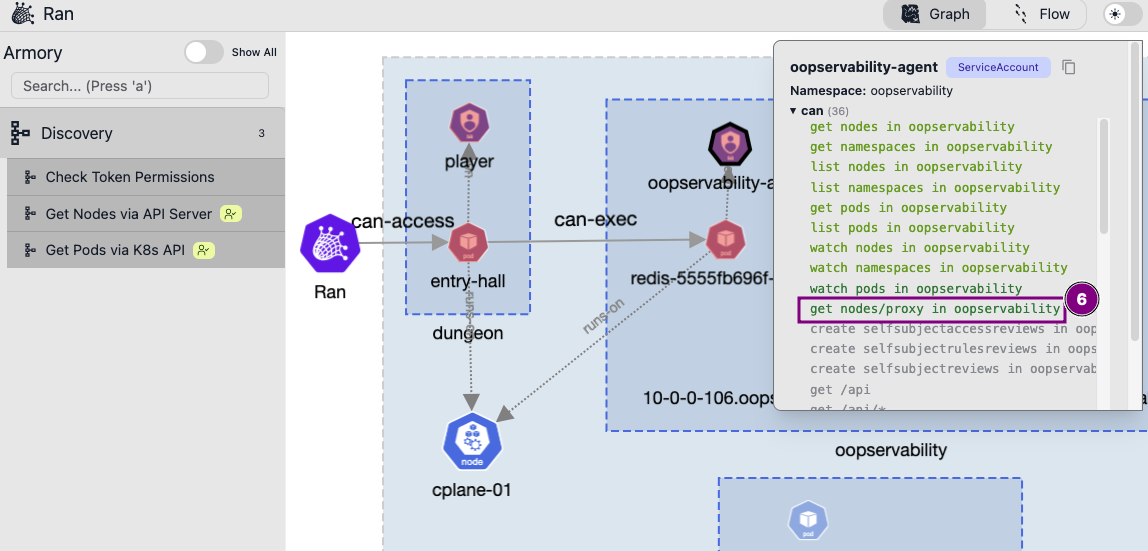Click the dungeon namespace label
The width and height of the screenshot is (1148, 551).
click(468, 333)
